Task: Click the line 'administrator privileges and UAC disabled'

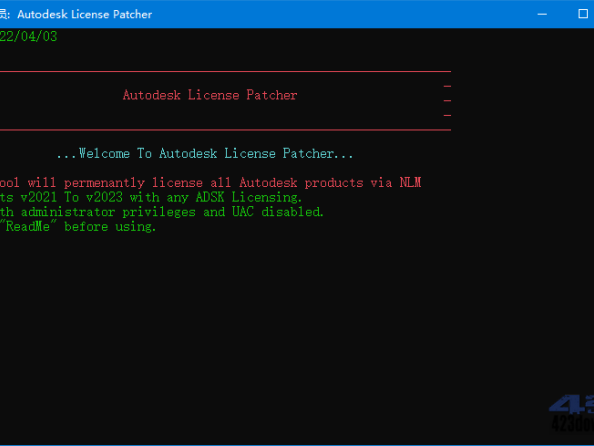Action: [172, 212]
